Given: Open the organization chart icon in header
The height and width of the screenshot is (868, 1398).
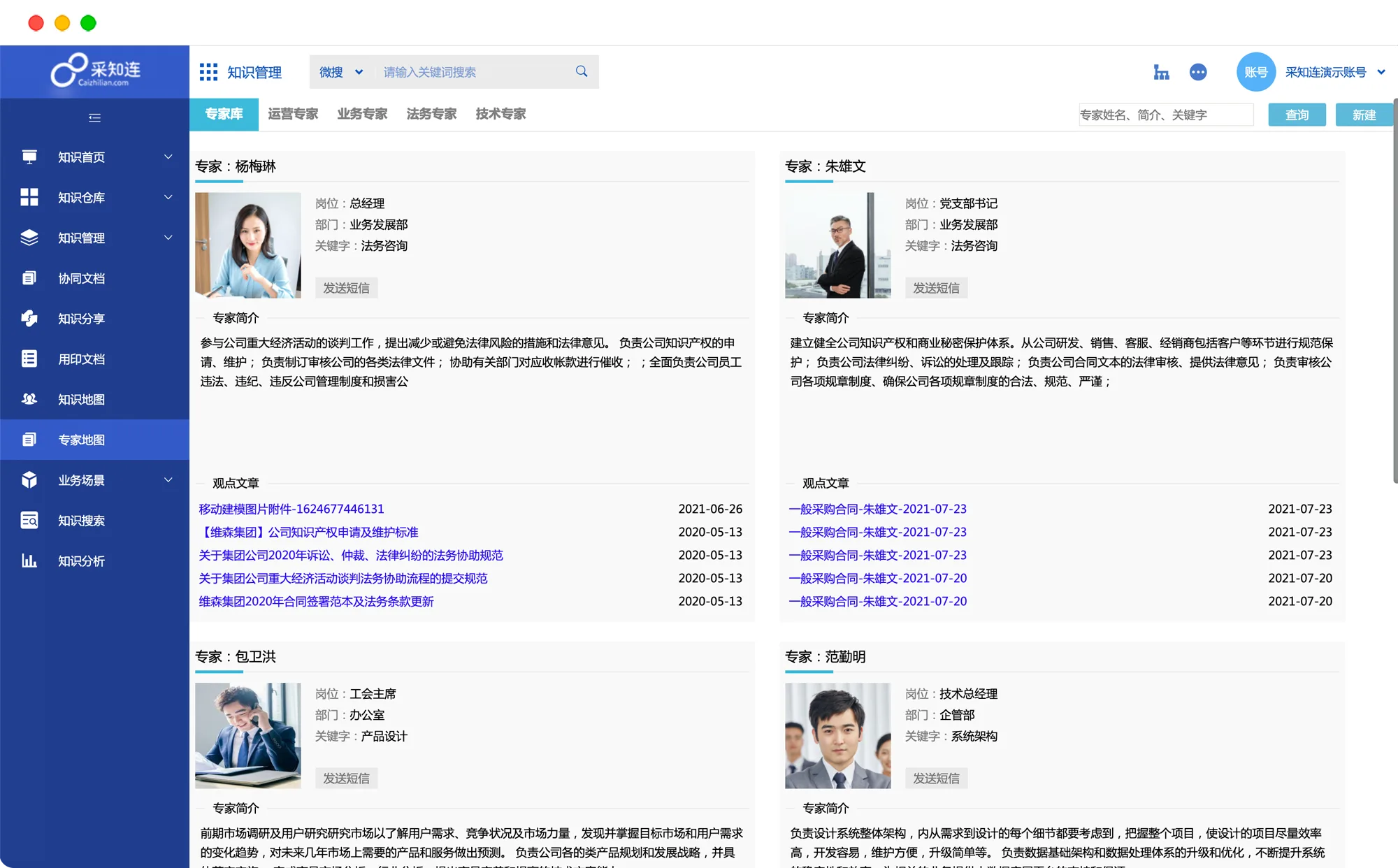Looking at the screenshot, I should [x=1161, y=72].
